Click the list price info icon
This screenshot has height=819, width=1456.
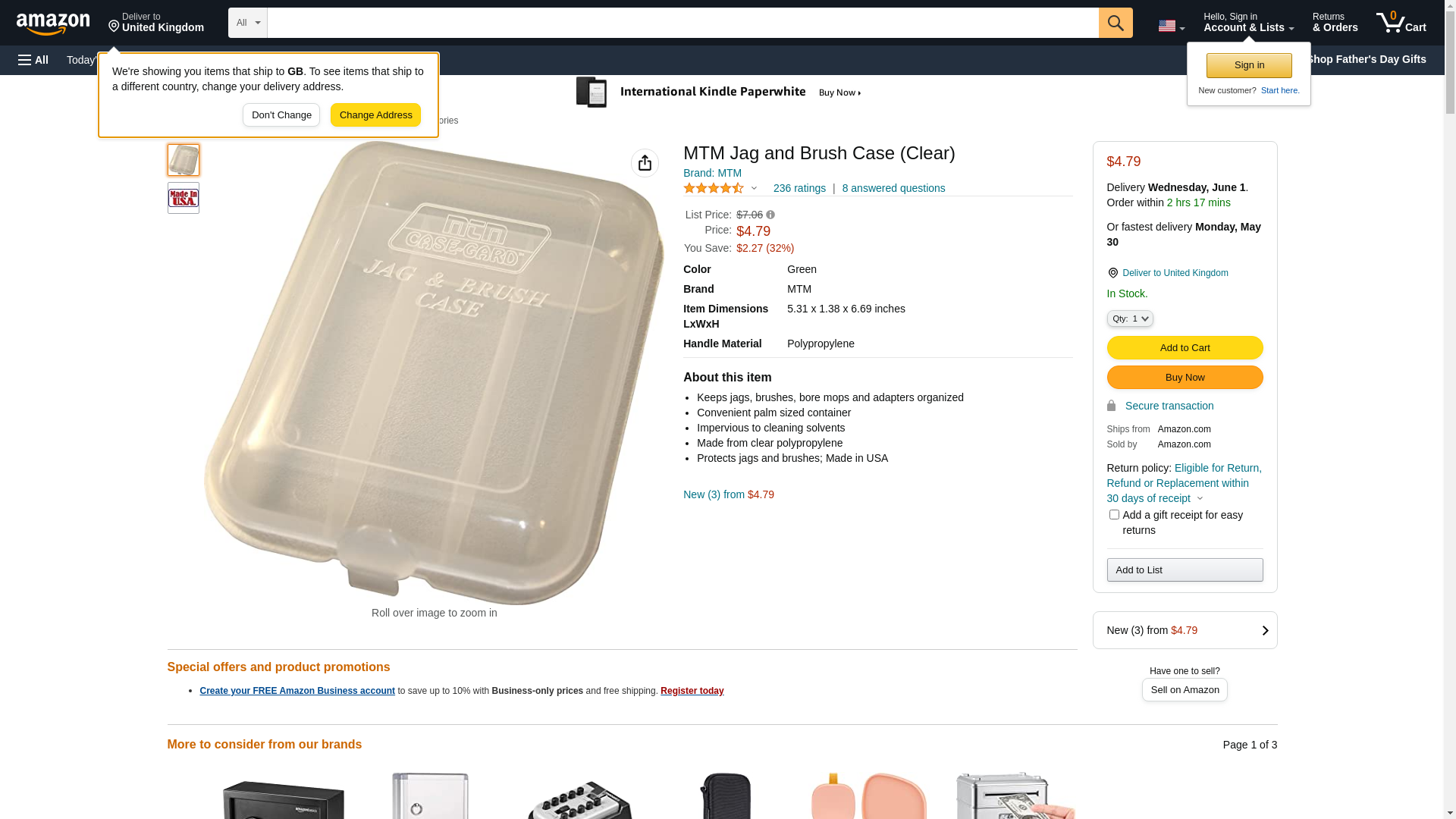click(x=770, y=215)
